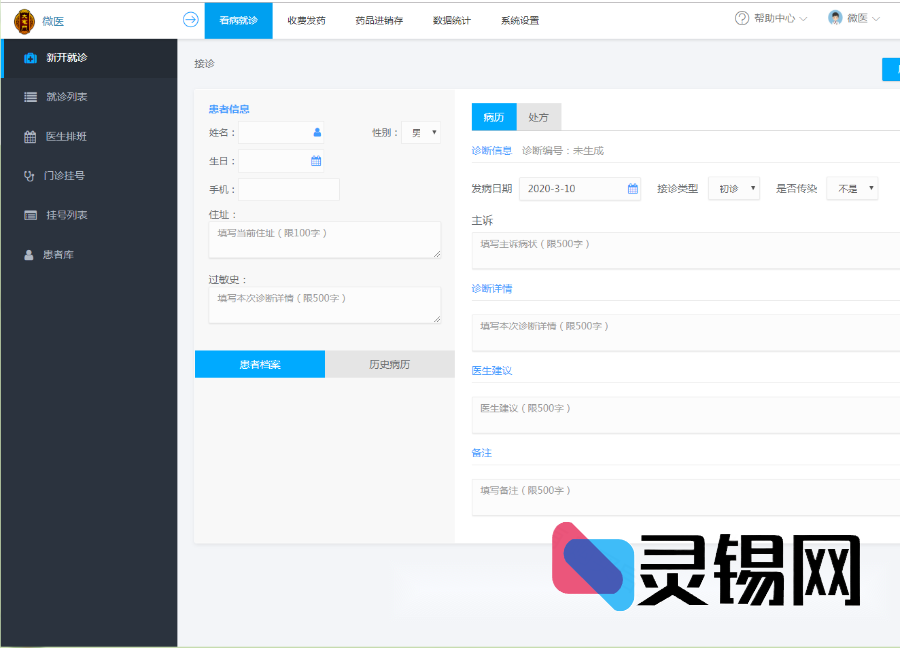The width and height of the screenshot is (900, 648).
Task: Click the 挂号列表 table icon
Action: pyautogui.click(x=30, y=215)
